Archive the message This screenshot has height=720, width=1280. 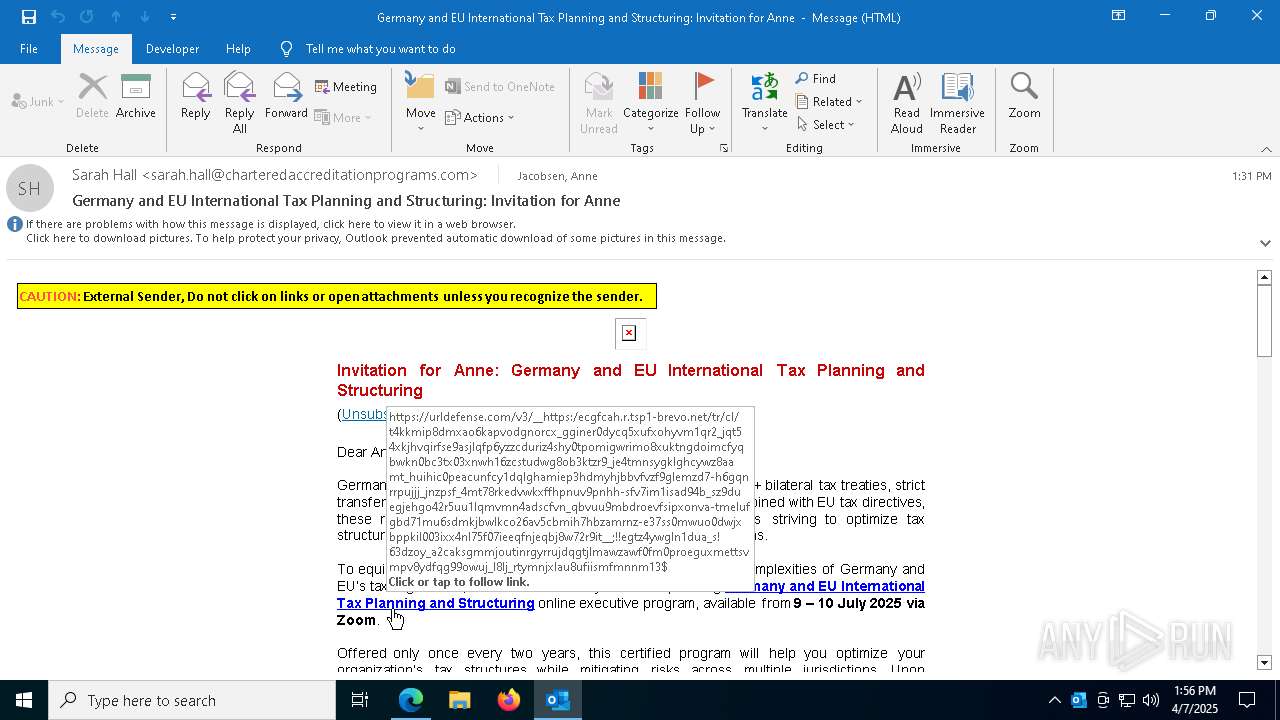click(136, 97)
